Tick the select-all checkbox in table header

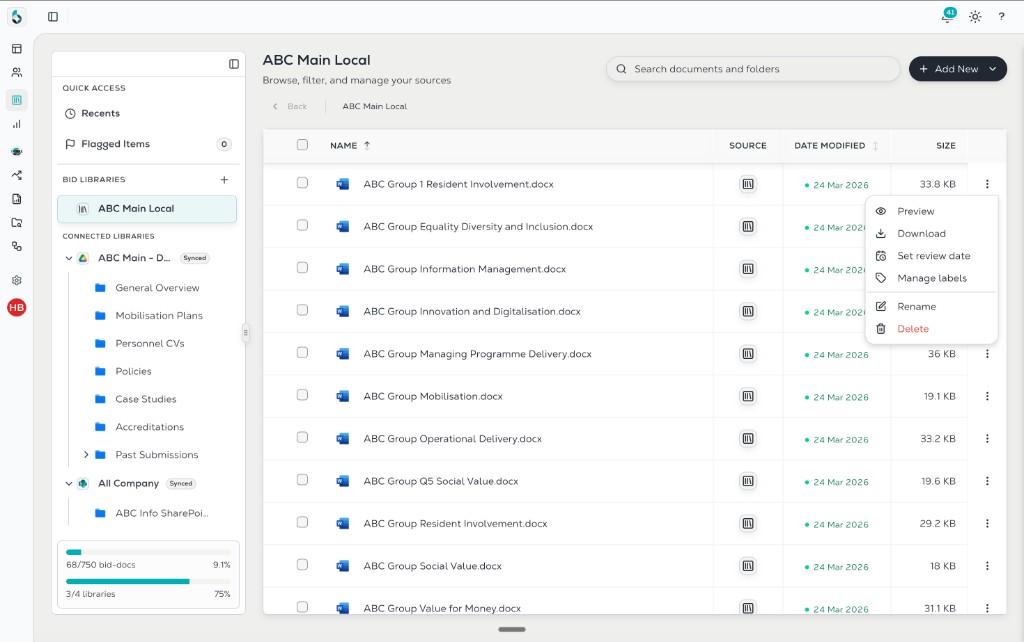tap(302, 144)
